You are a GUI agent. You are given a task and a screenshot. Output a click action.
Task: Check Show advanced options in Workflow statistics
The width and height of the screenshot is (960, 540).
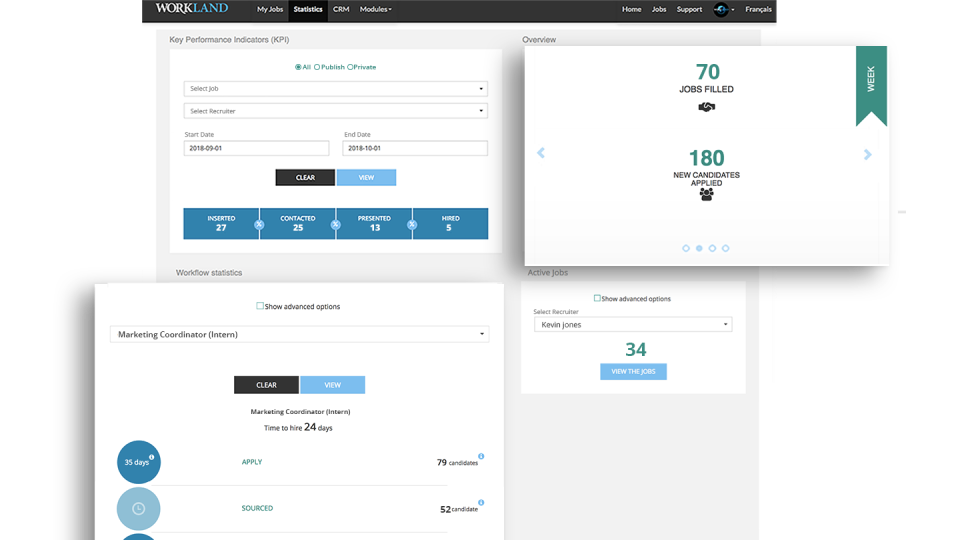coord(260,306)
